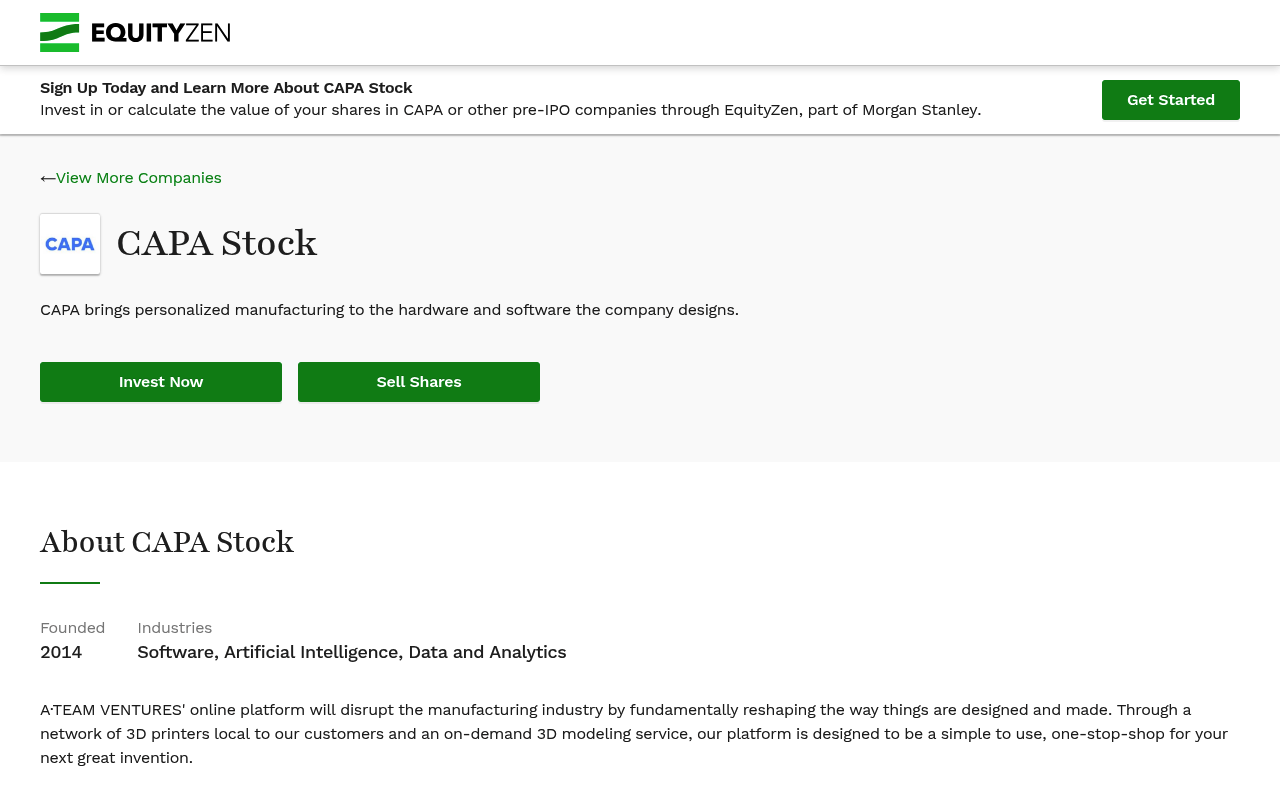Click the left arrow before View More Companies
The width and height of the screenshot is (1280, 800).
(x=48, y=178)
